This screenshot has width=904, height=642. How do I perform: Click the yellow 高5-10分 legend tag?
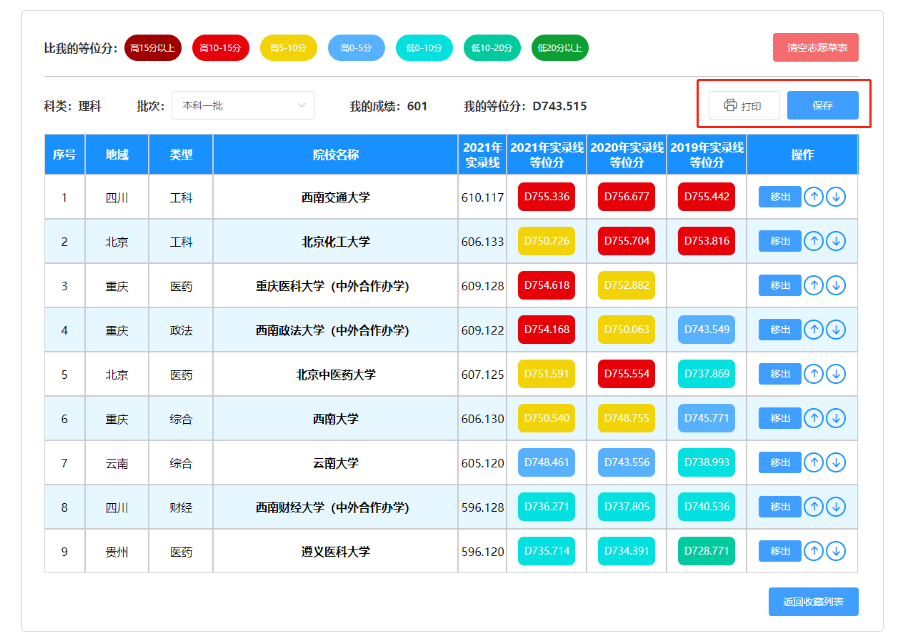pos(288,48)
